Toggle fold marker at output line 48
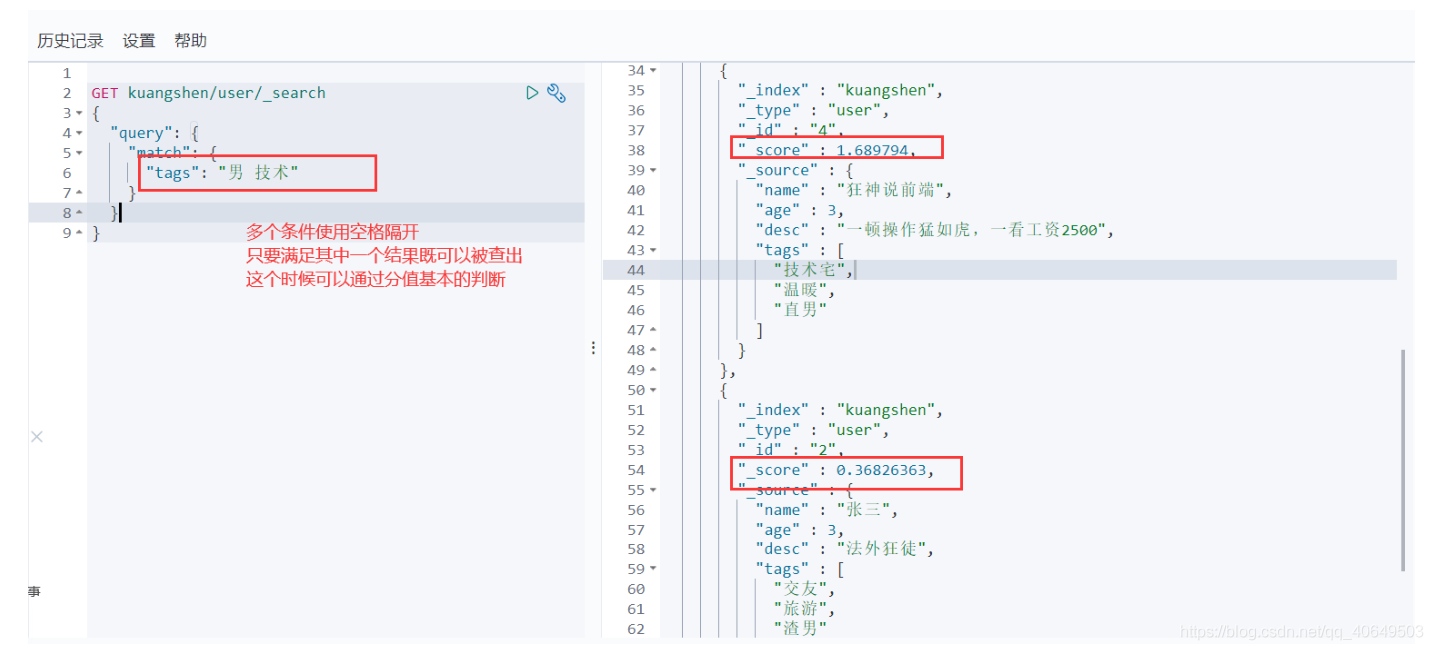This screenshot has height=650, width=1433. point(653,350)
